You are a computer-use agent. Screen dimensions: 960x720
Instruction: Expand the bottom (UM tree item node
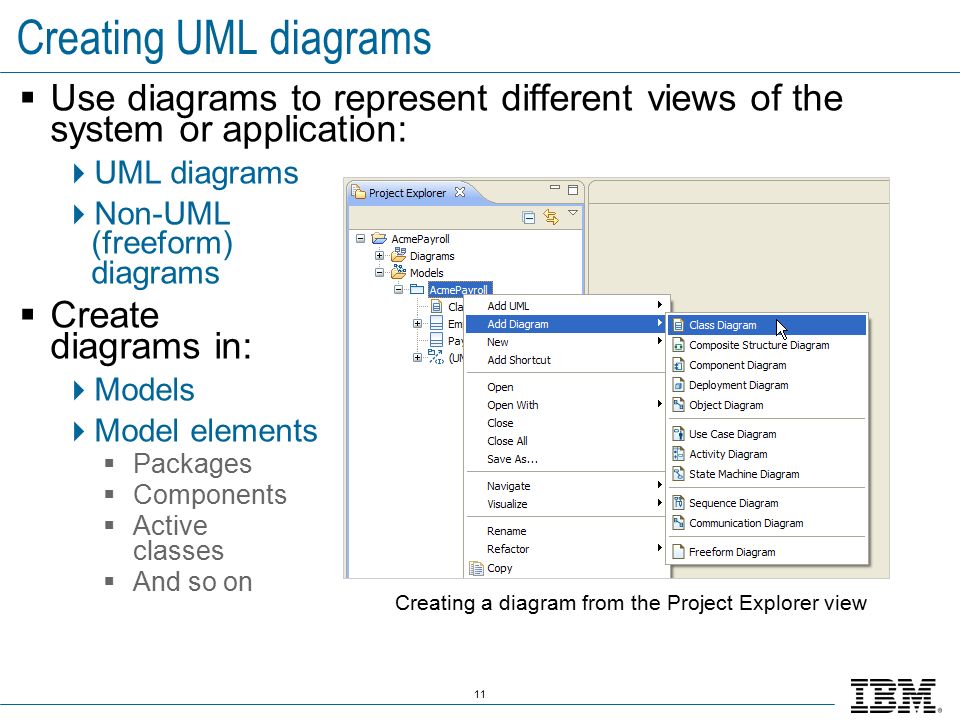(x=418, y=358)
